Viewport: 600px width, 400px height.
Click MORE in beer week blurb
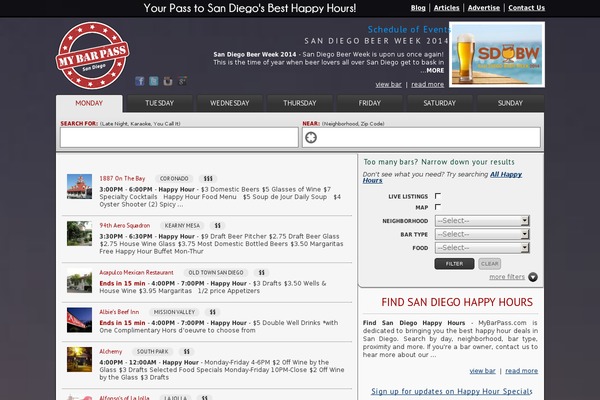pos(435,70)
